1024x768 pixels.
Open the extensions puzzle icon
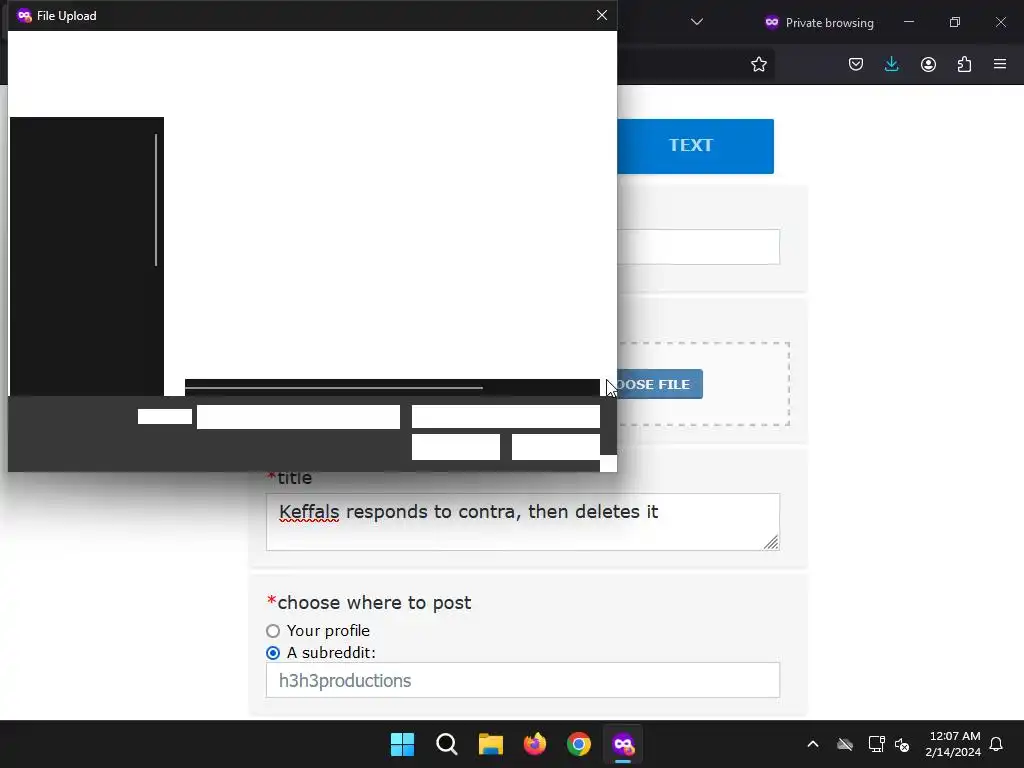coord(964,64)
